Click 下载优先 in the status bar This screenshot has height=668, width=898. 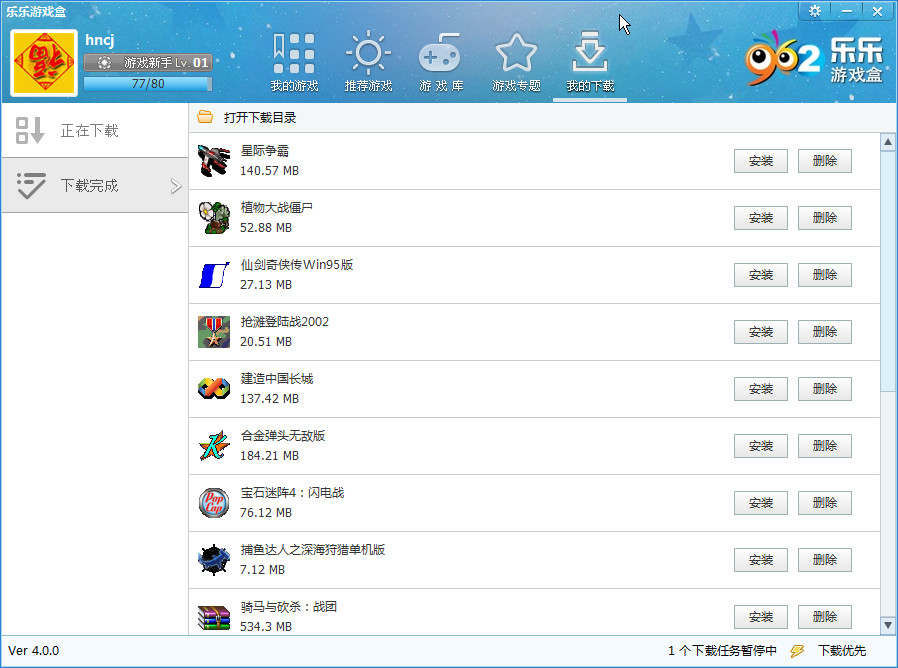[842, 651]
